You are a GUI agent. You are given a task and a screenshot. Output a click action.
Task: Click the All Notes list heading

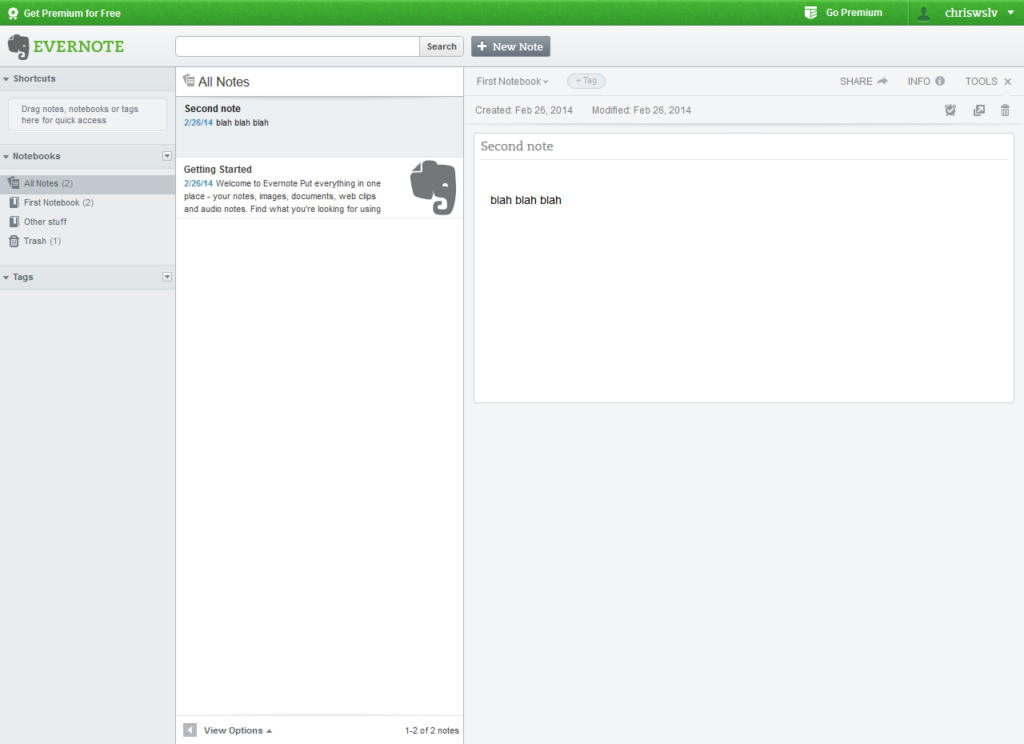click(223, 82)
